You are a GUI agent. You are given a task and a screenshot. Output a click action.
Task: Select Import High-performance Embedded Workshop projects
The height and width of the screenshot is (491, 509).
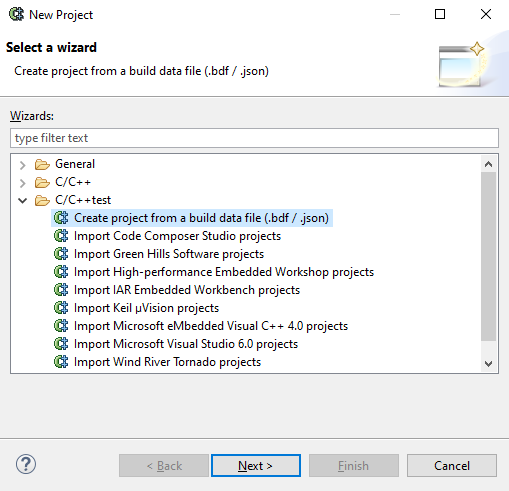(x=224, y=272)
